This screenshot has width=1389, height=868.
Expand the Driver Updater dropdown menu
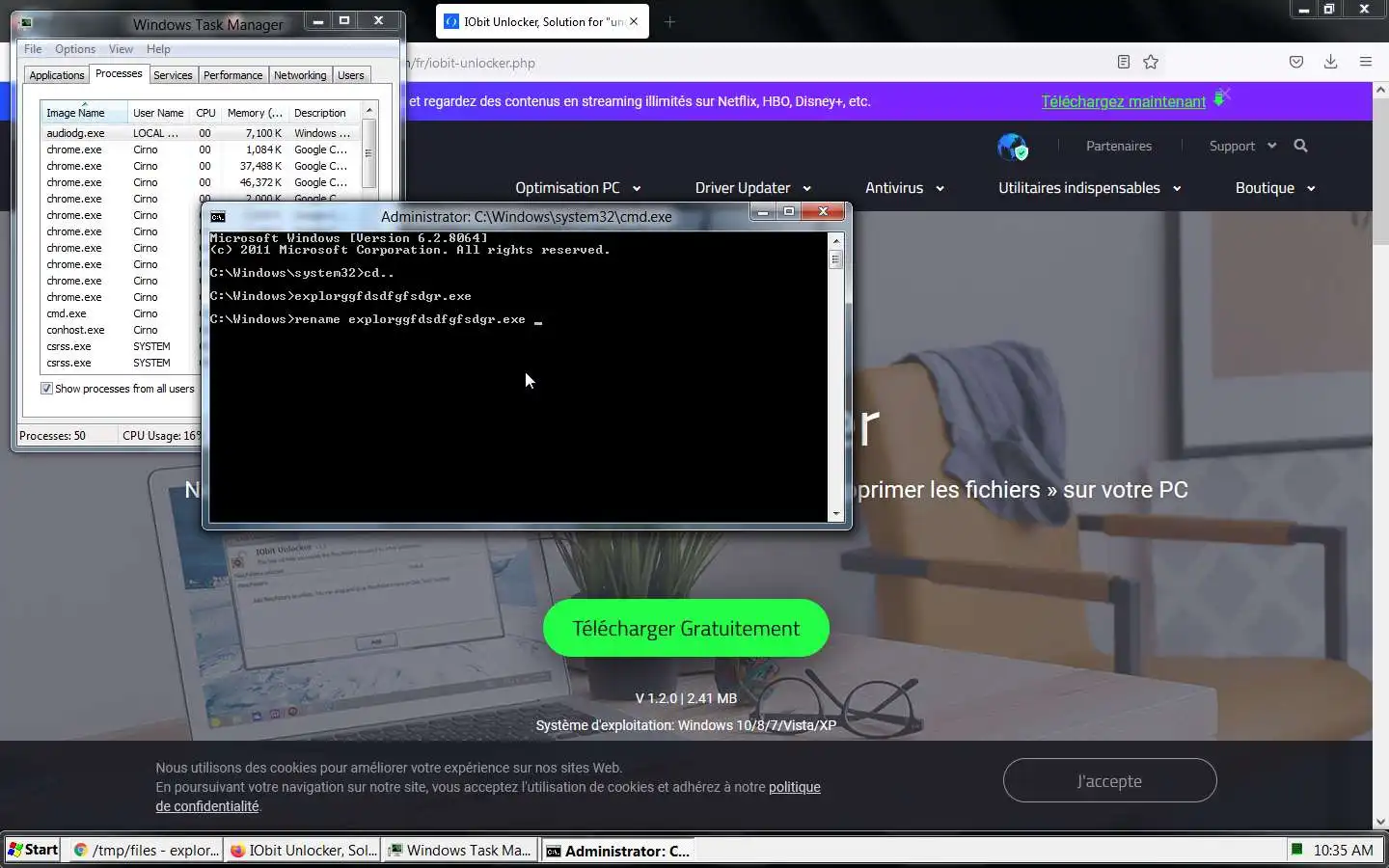click(x=752, y=188)
